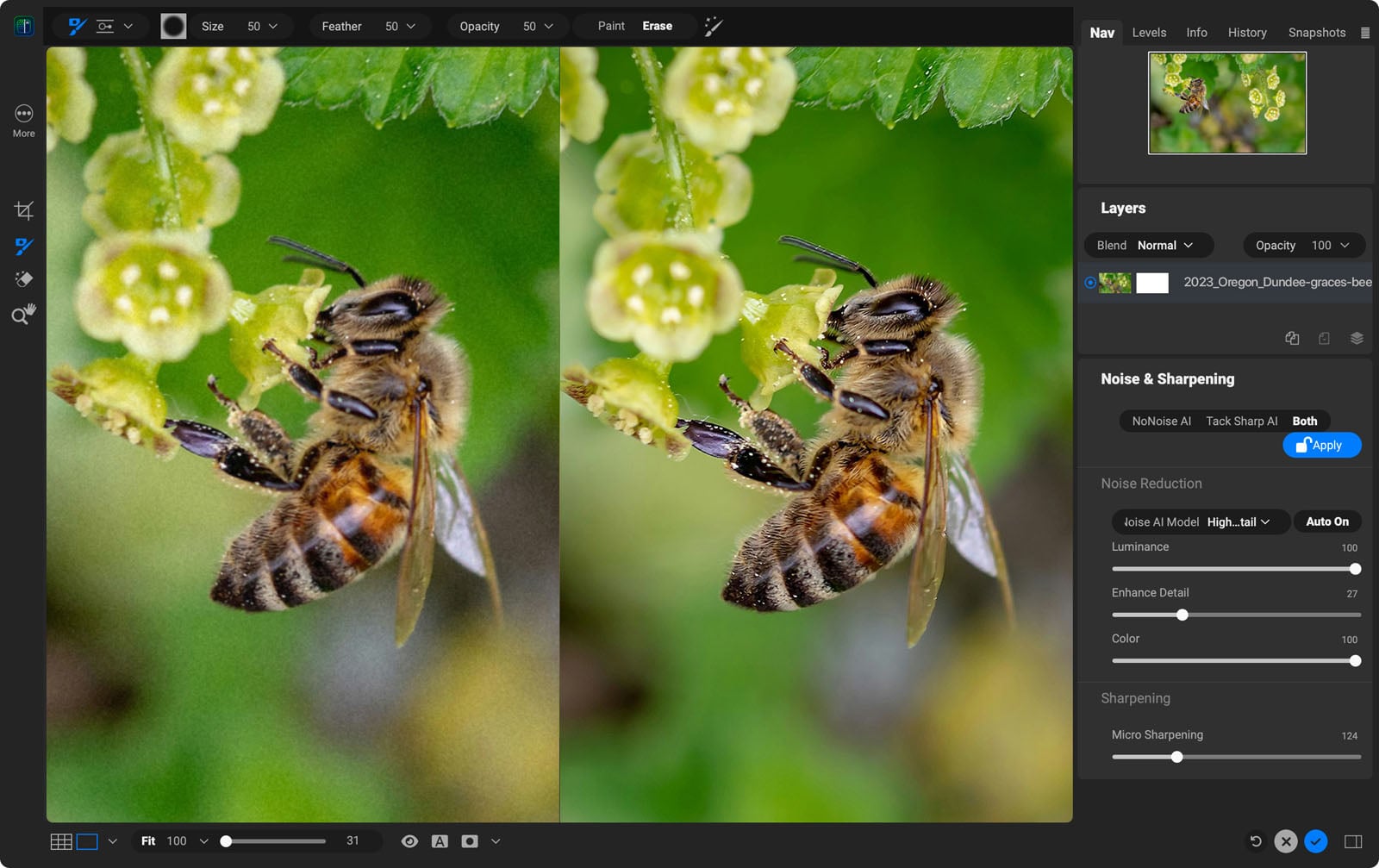The image size is (1379, 868).
Task: Switch to the Nav tab
Action: click(1101, 33)
